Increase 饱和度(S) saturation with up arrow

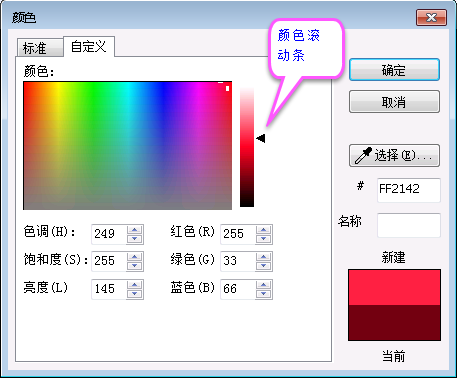135,257
